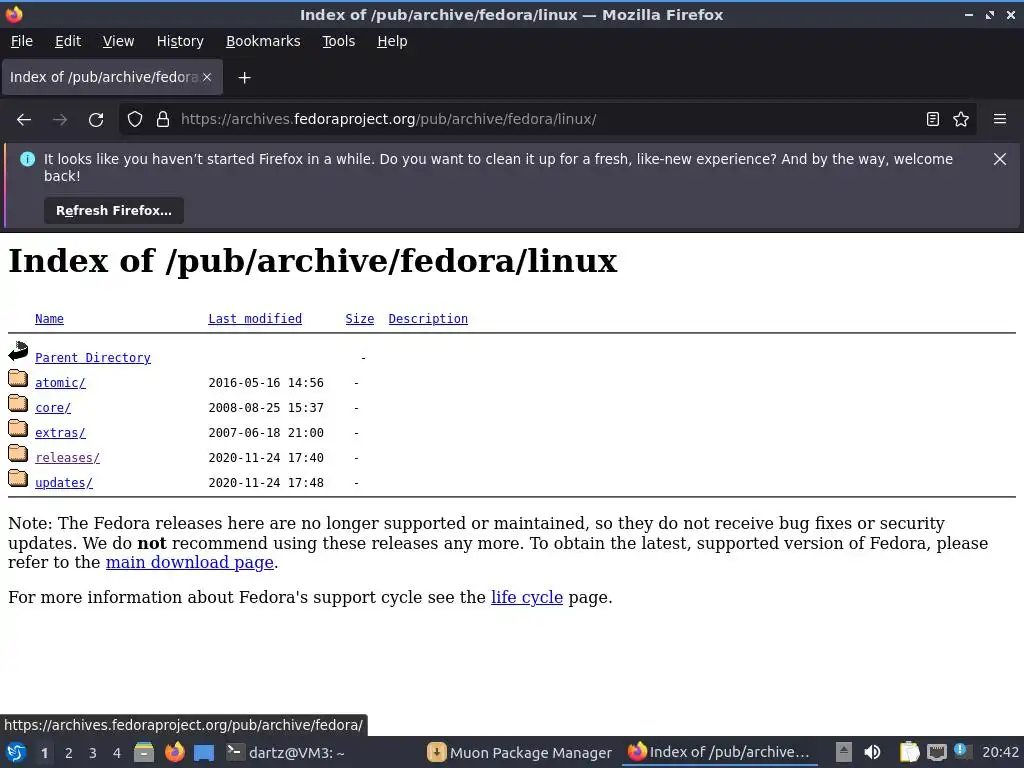Image resolution: width=1024 pixels, height=768 pixels.
Task: Click the network status tray icon
Action: [936, 752]
